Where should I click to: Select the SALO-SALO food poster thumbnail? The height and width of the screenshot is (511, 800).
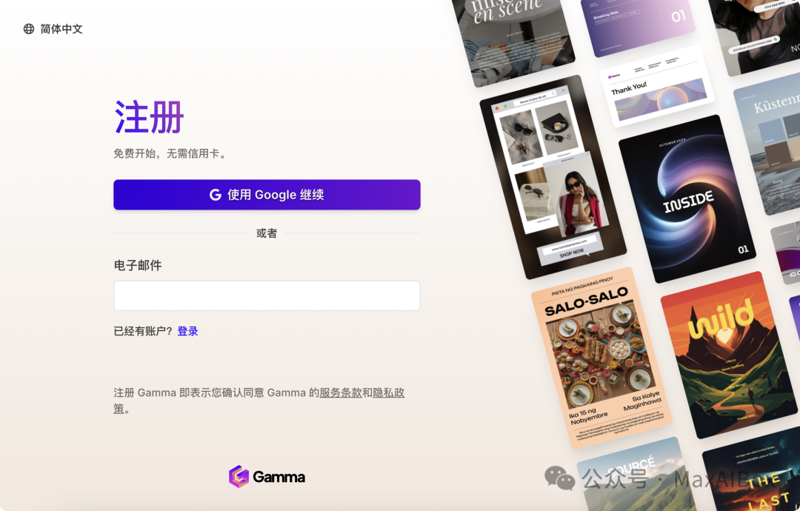point(601,358)
